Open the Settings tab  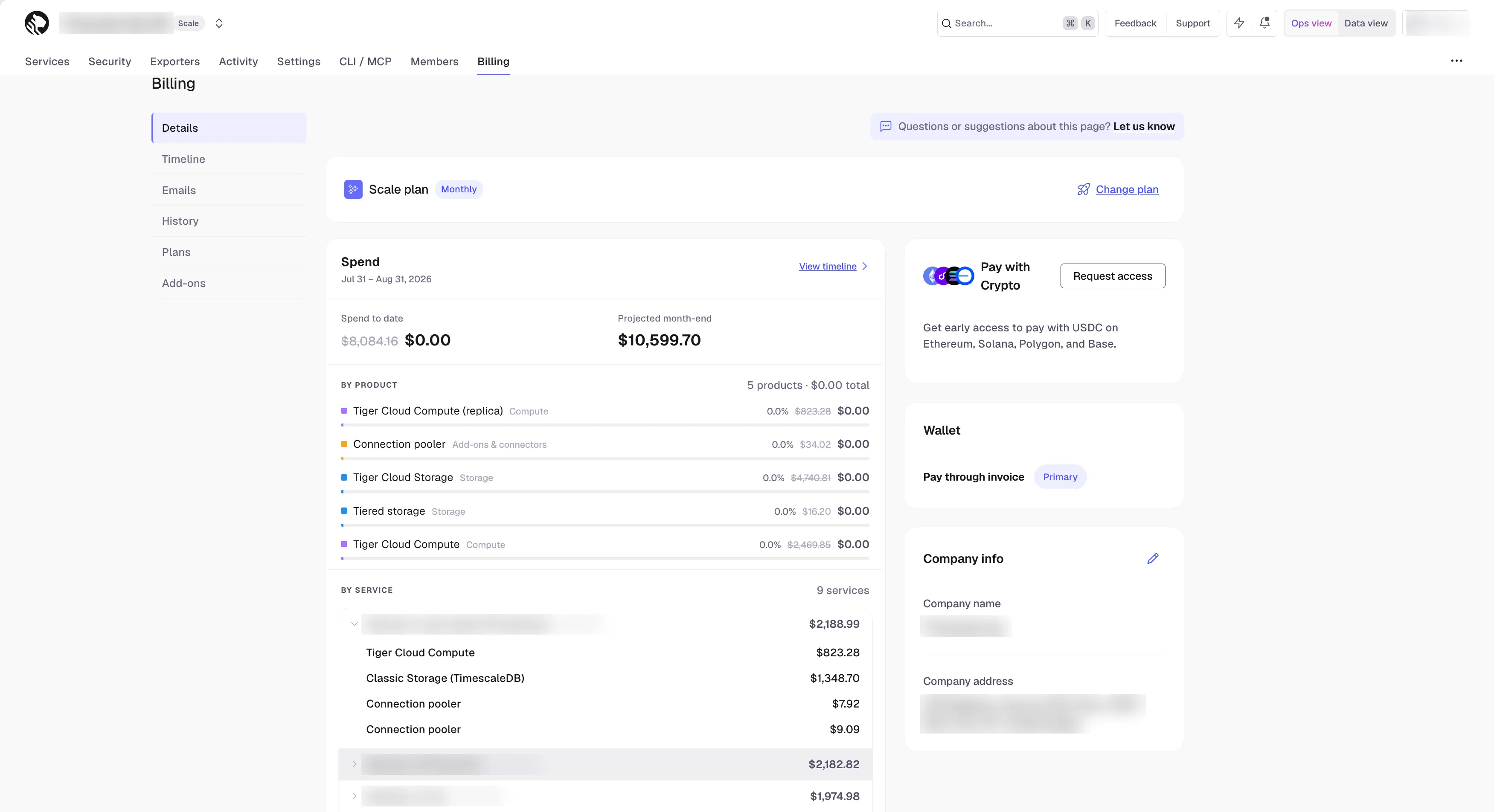coord(299,61)
